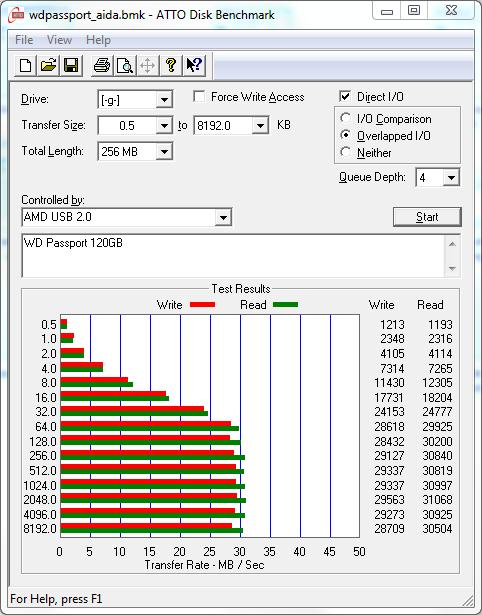The image size is (482, 615).
Task: Open Print Preview toolbar icon
Action: (125, 65)
